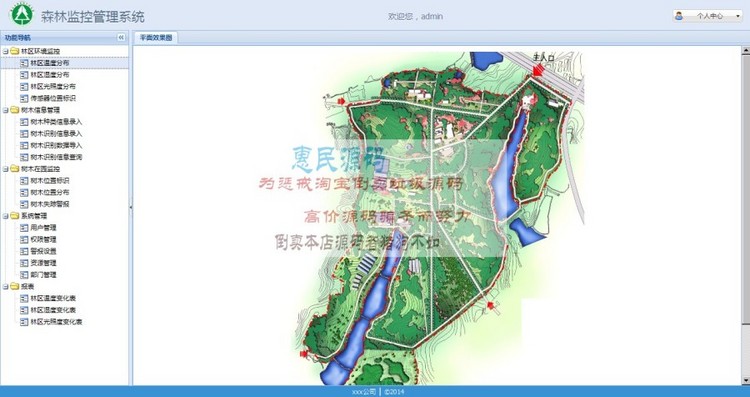Open the 个人中心 dropdown menu
The height and width of the screenshot is (397, 750).
(x=708, y=16)
